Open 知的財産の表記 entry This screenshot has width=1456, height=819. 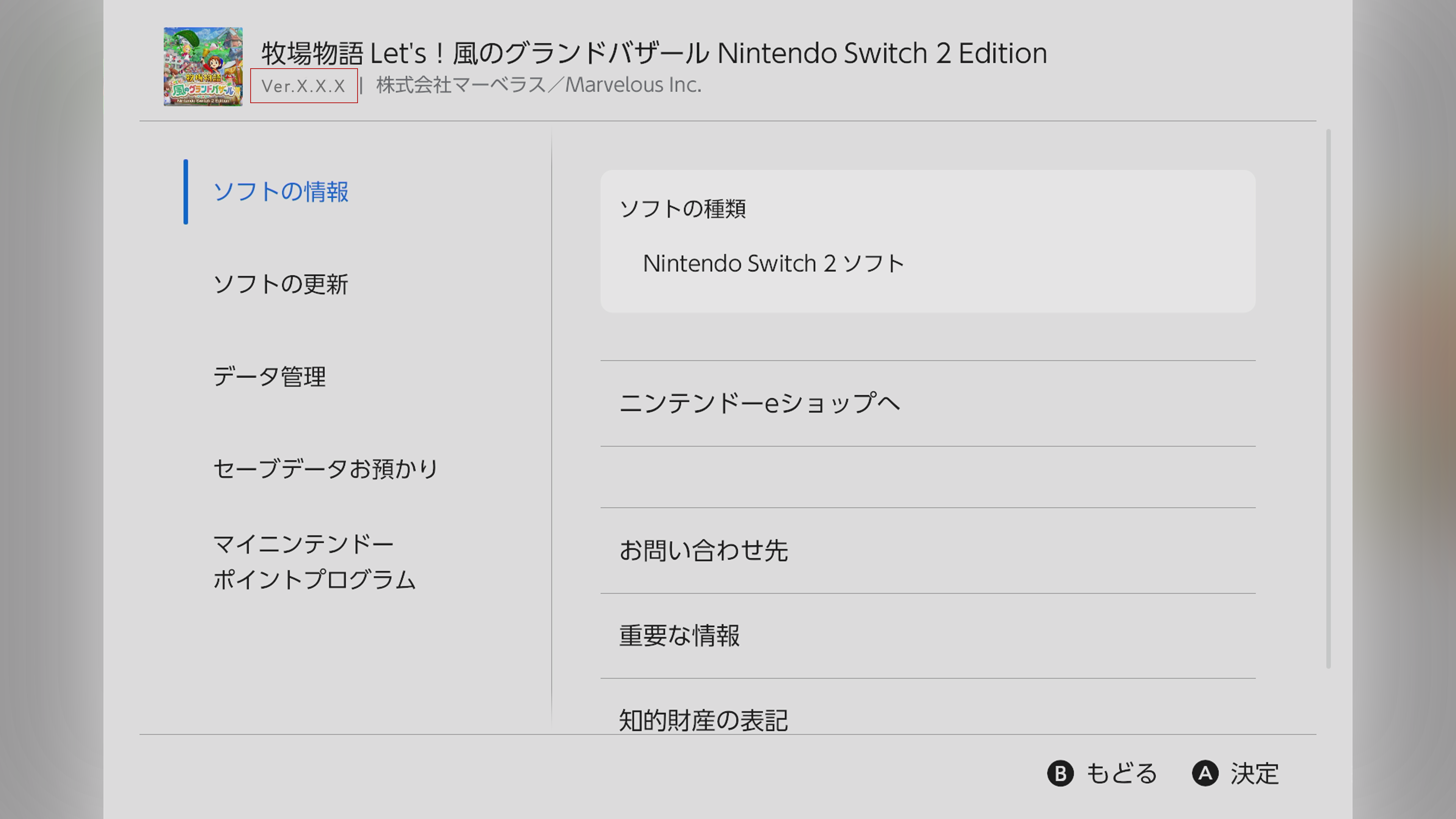[x=703, y=720]
